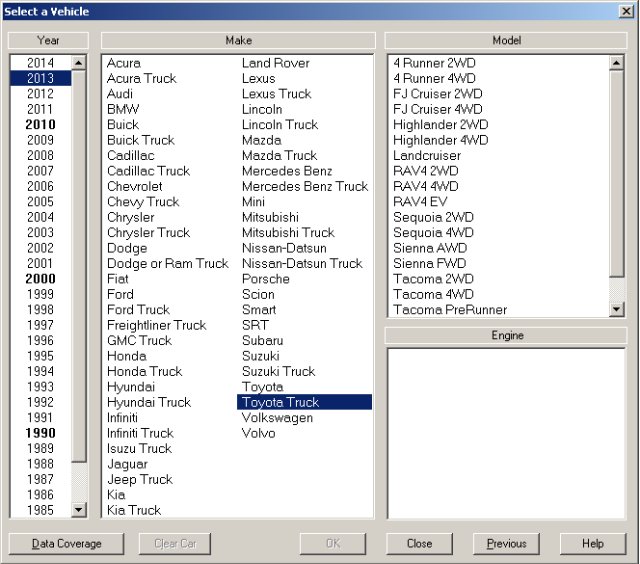This screenshot has height=564, width=640.
Task: Select the Sienna AWD model
Action: 430,248
